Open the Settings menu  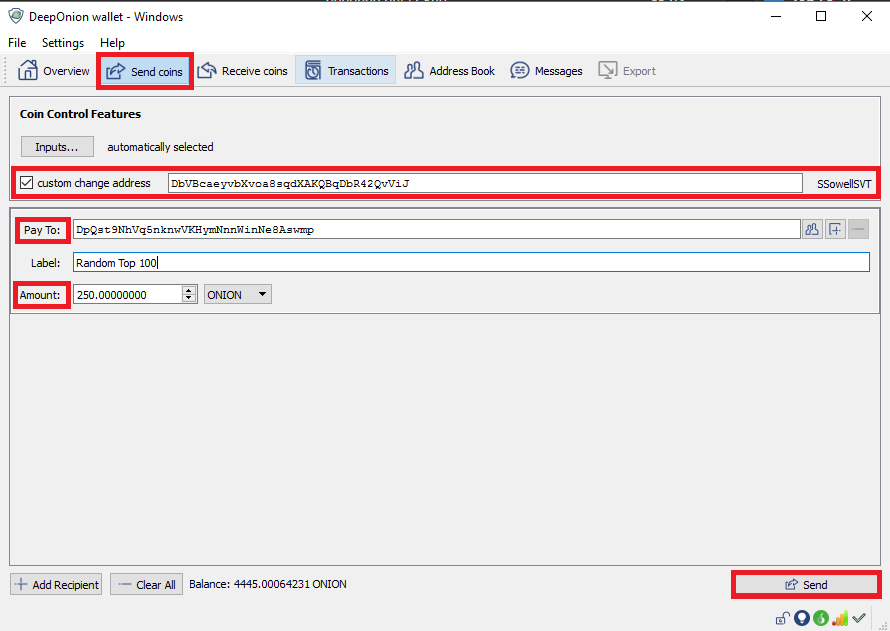click(63, 43)
